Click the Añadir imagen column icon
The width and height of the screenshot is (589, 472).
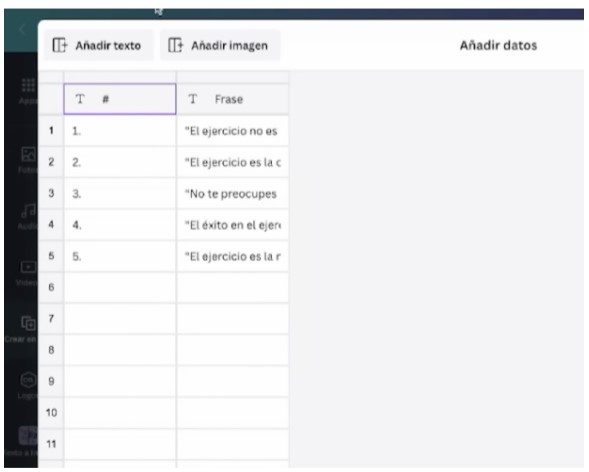176,45
